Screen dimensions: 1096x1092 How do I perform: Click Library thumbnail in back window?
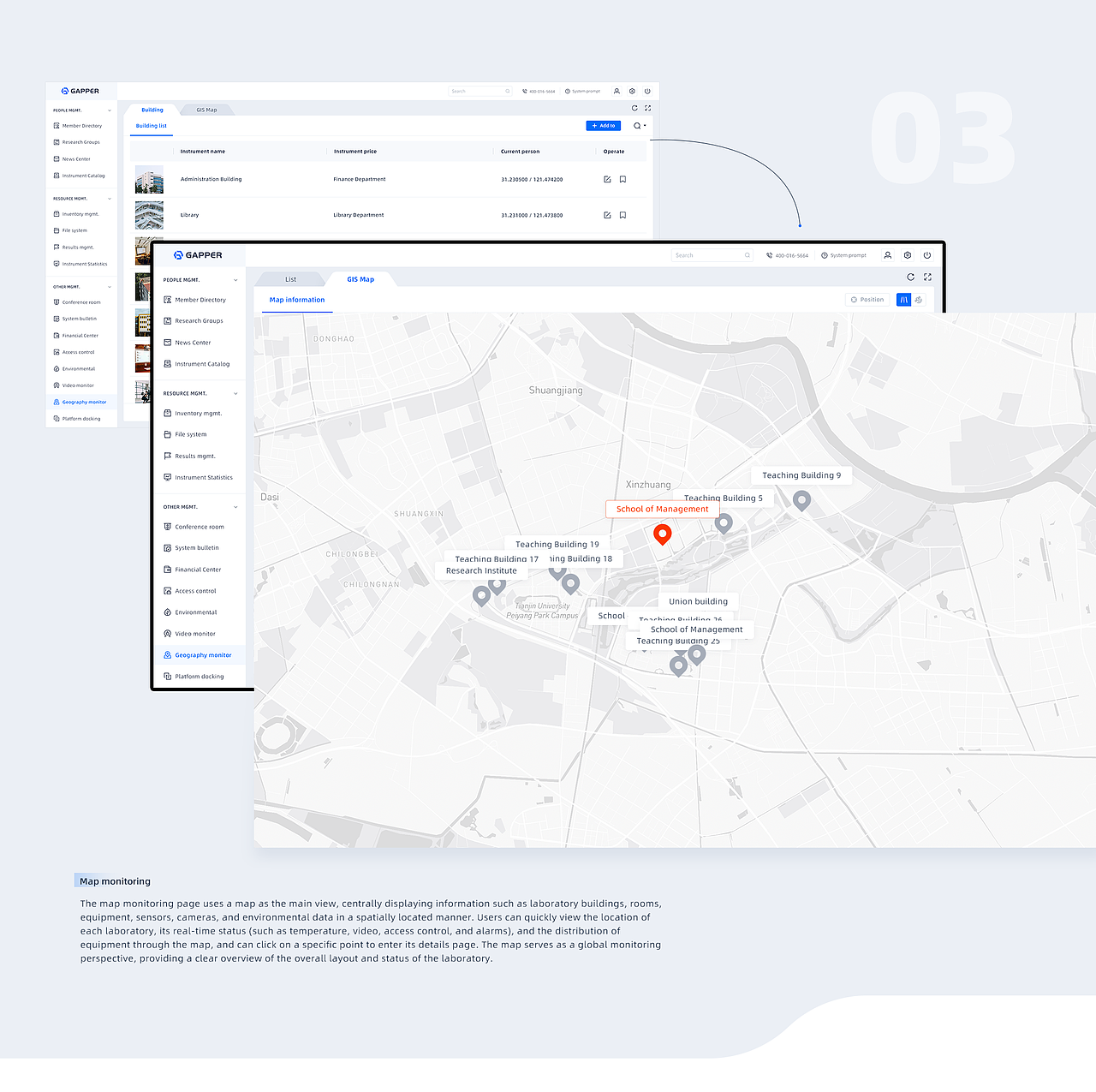pyautogui.click(x=149, y=215)
